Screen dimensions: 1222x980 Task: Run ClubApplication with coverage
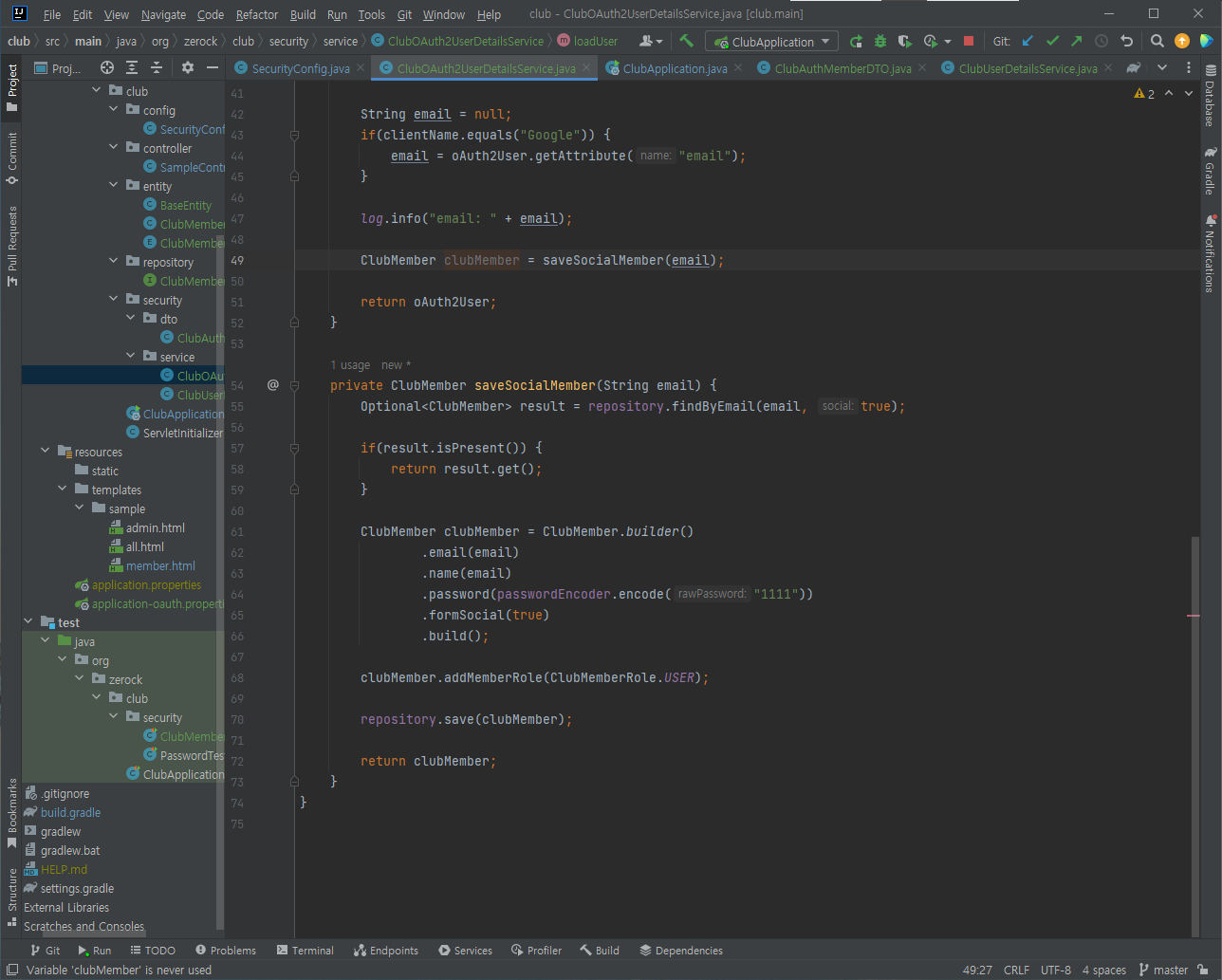click(904, 41)
